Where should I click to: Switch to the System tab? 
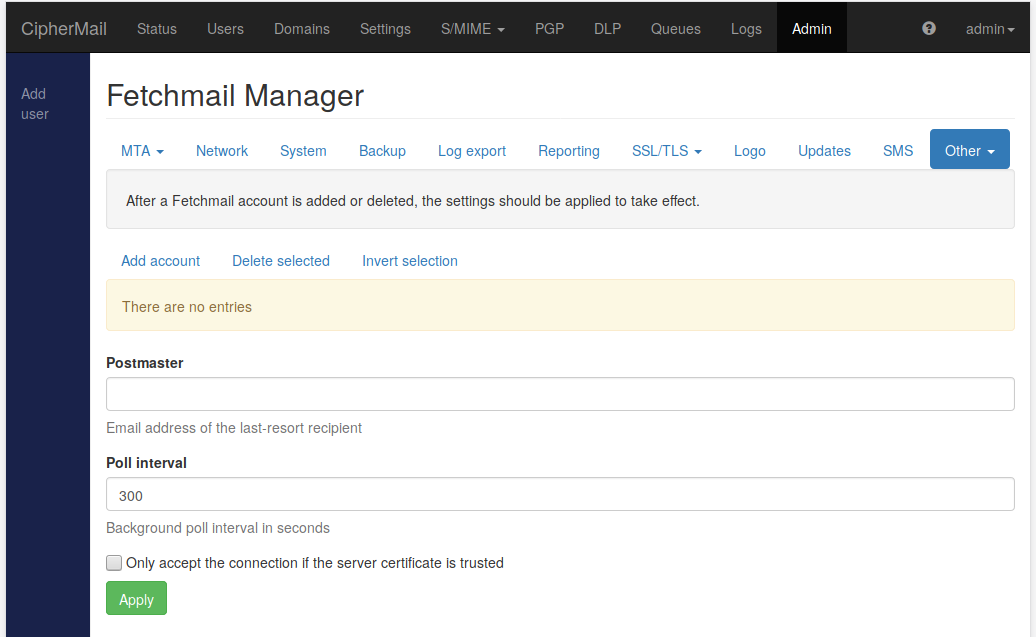303,151
